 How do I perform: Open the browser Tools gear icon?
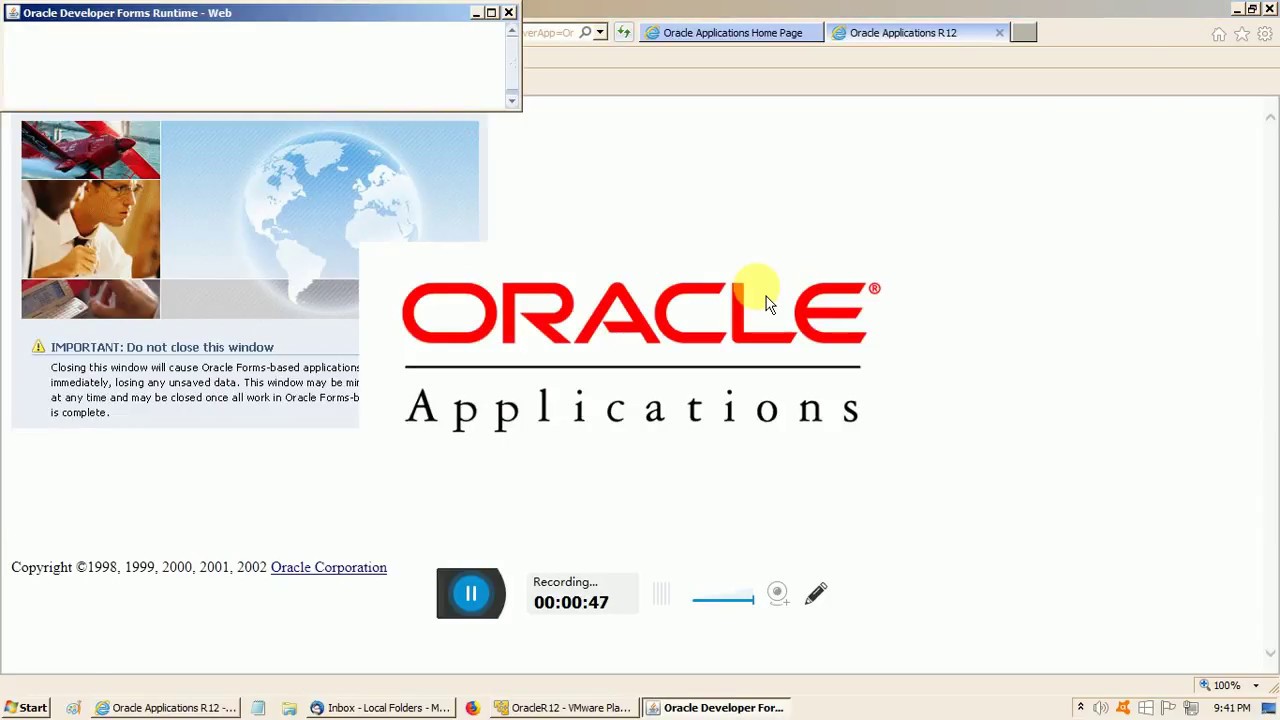coord(1265,34)
